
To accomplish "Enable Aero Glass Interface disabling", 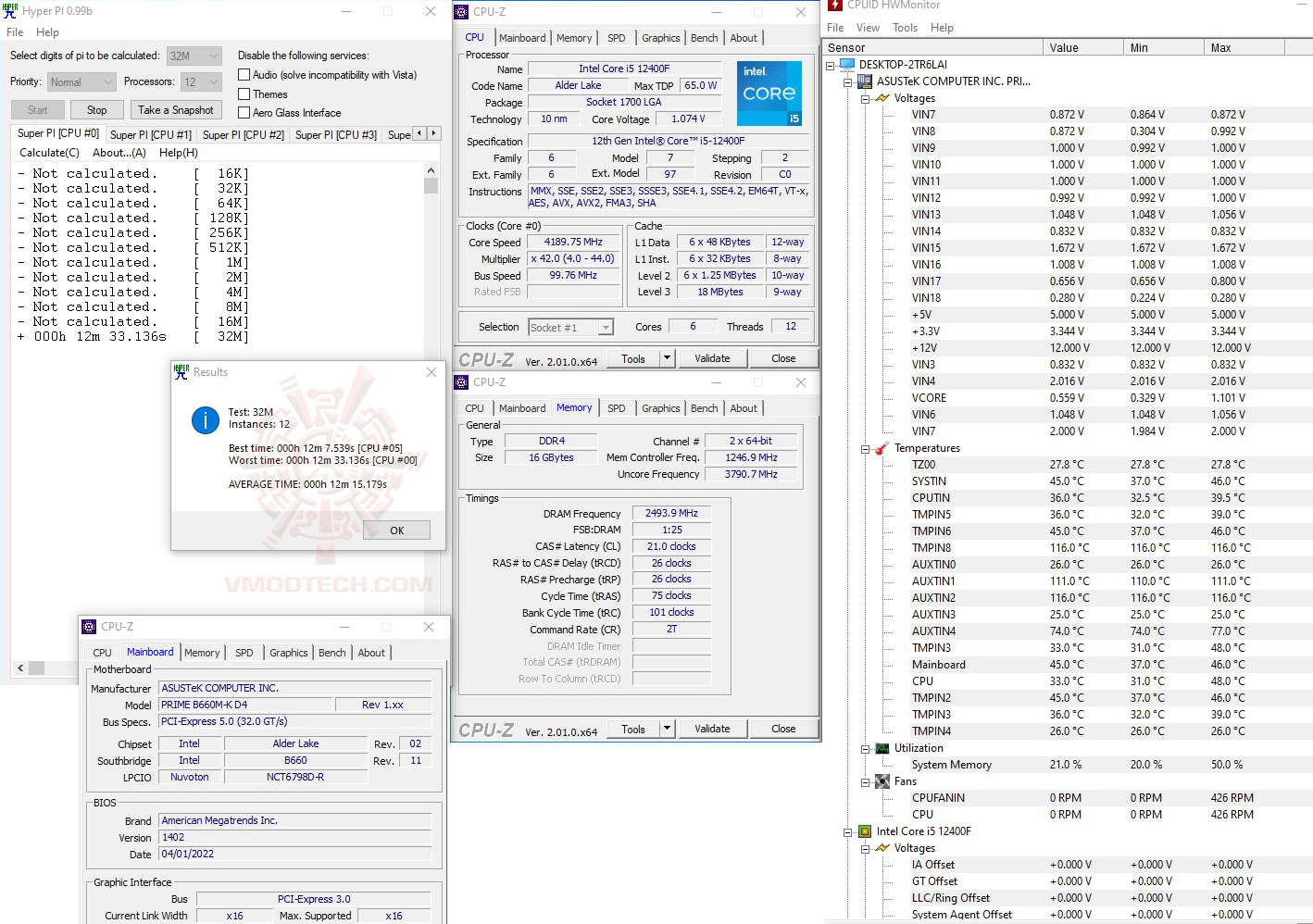I will point(244,112).
